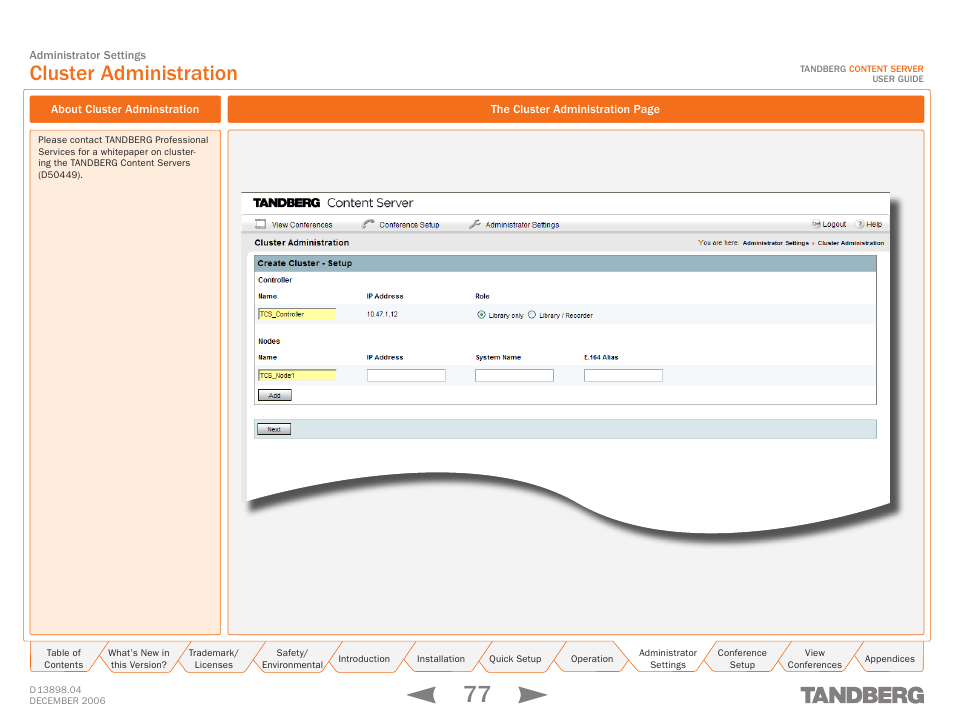Click the Next button
This screenshot has height=718, width=954.
coord(274,429)
